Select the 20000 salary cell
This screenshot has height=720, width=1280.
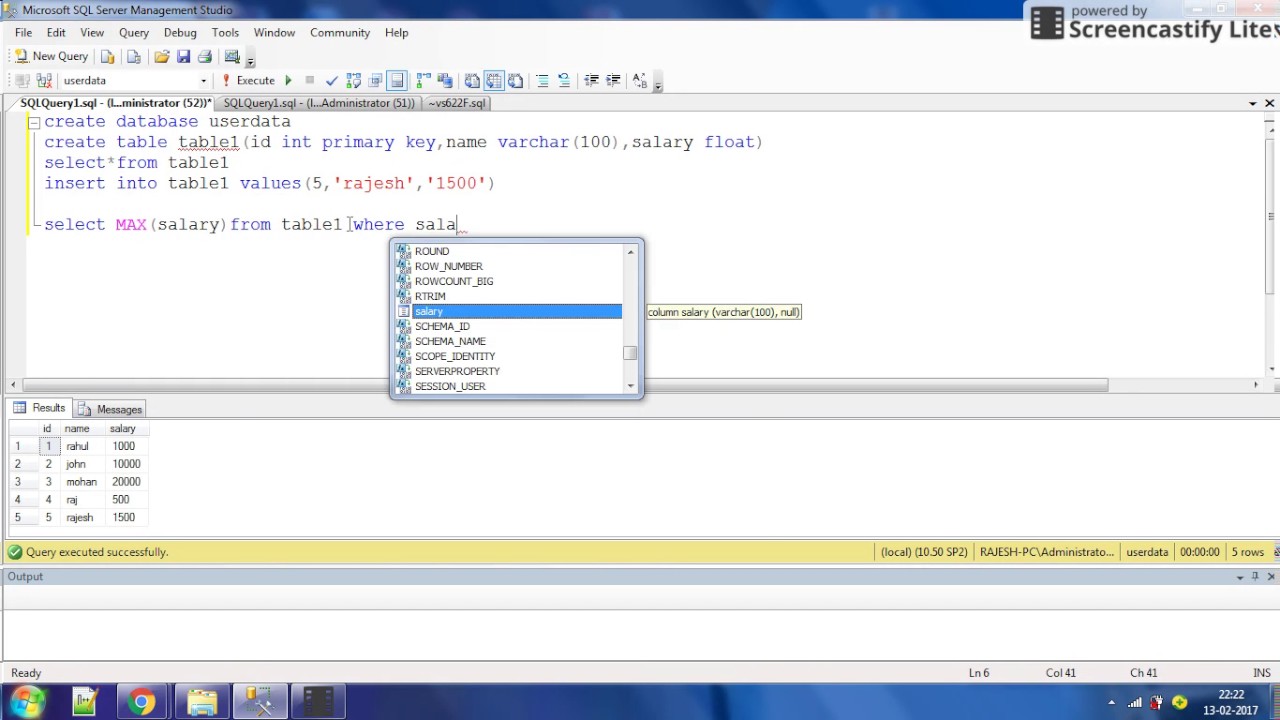coord(126,482)
